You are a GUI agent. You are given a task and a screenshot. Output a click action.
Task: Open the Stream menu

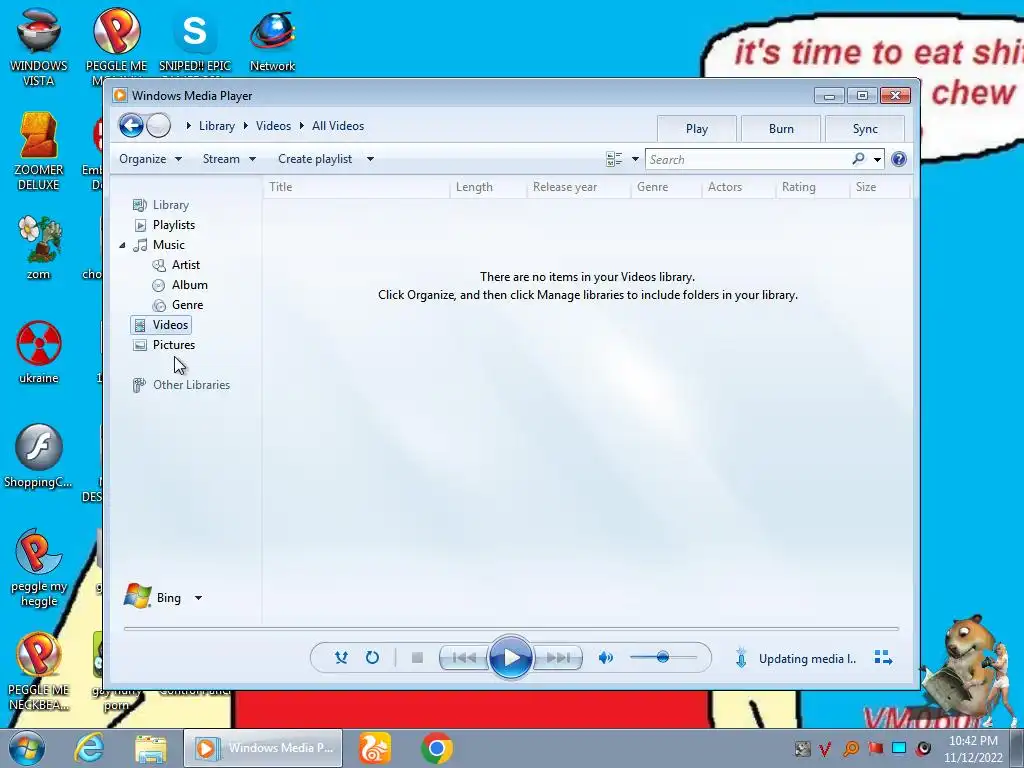point(229,159)
